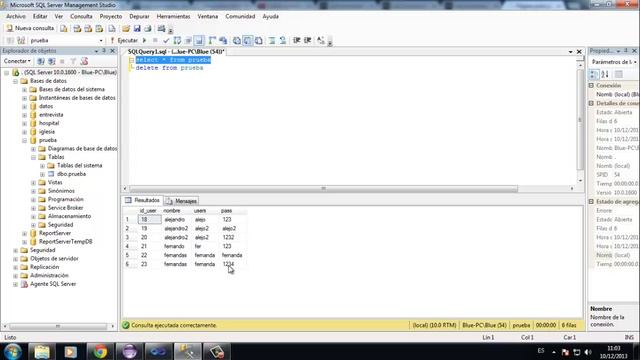Viewport: 640px width, 360px height.
Task: Start debugging with the green arrow
Action: pos(144,40)
